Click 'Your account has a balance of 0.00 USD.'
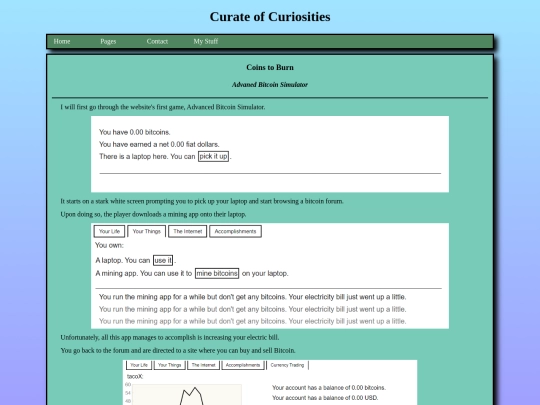This screenshot has height=405, width=540. (325, 398)
